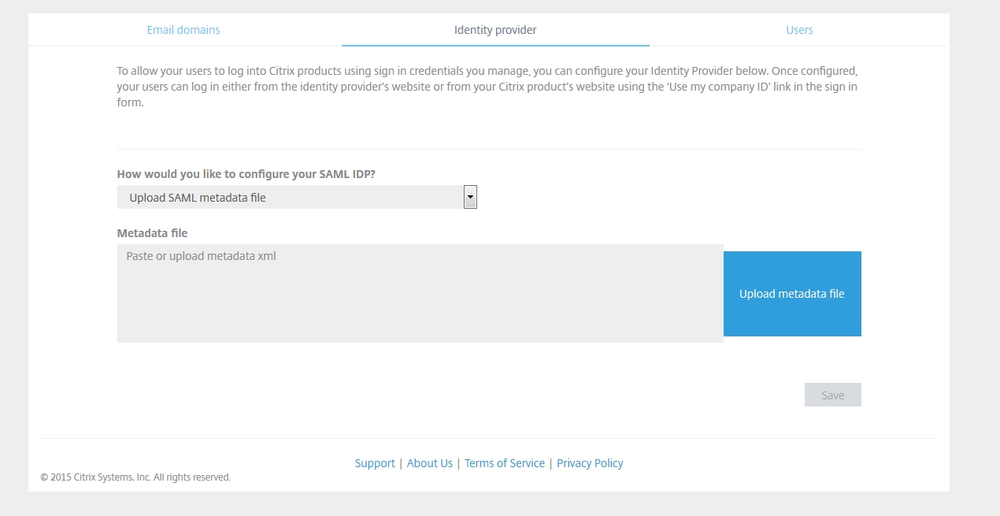Screen dimensions: 1000x516
Task: Visit the Privacy Policy link
Action: [x=590, y=463]
